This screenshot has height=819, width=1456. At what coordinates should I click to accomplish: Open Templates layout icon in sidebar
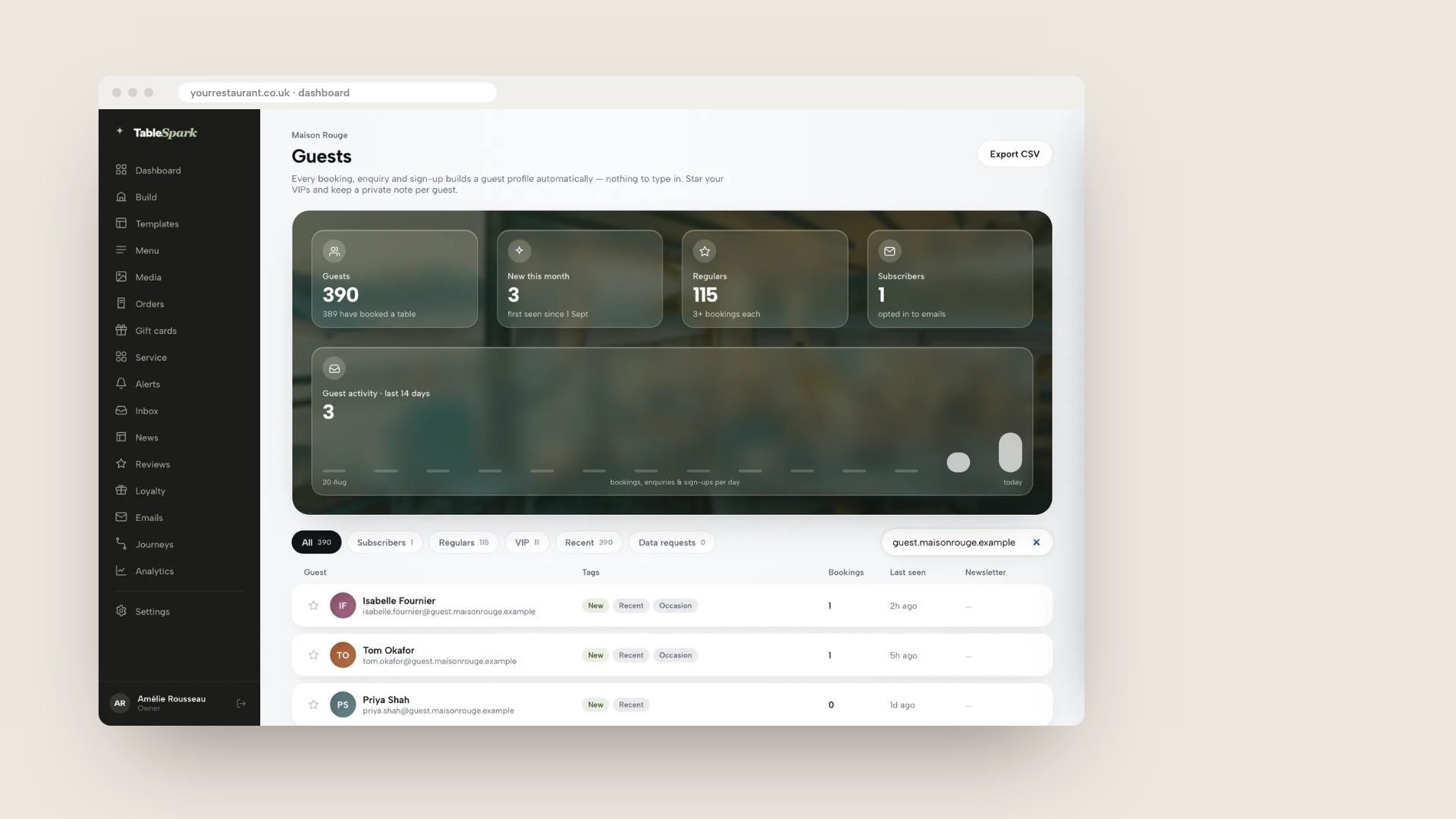click(121, 223)
